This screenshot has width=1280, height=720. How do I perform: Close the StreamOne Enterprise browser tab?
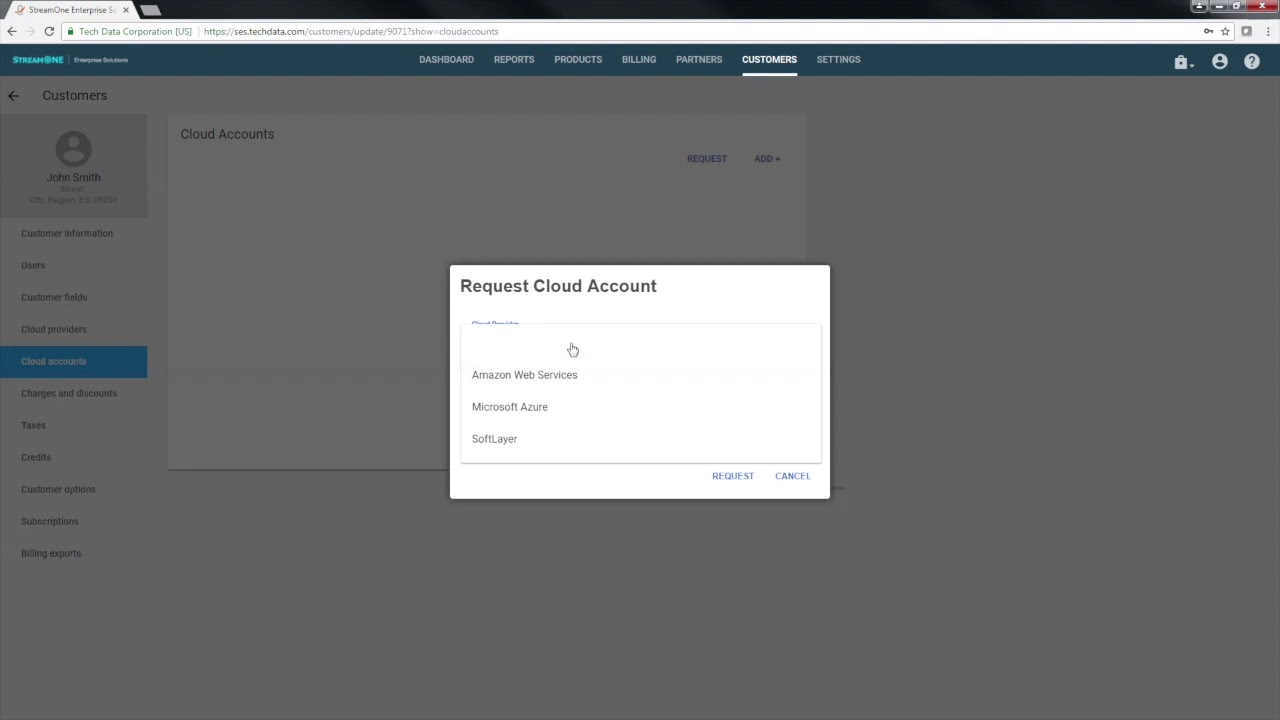coord(126,10)
